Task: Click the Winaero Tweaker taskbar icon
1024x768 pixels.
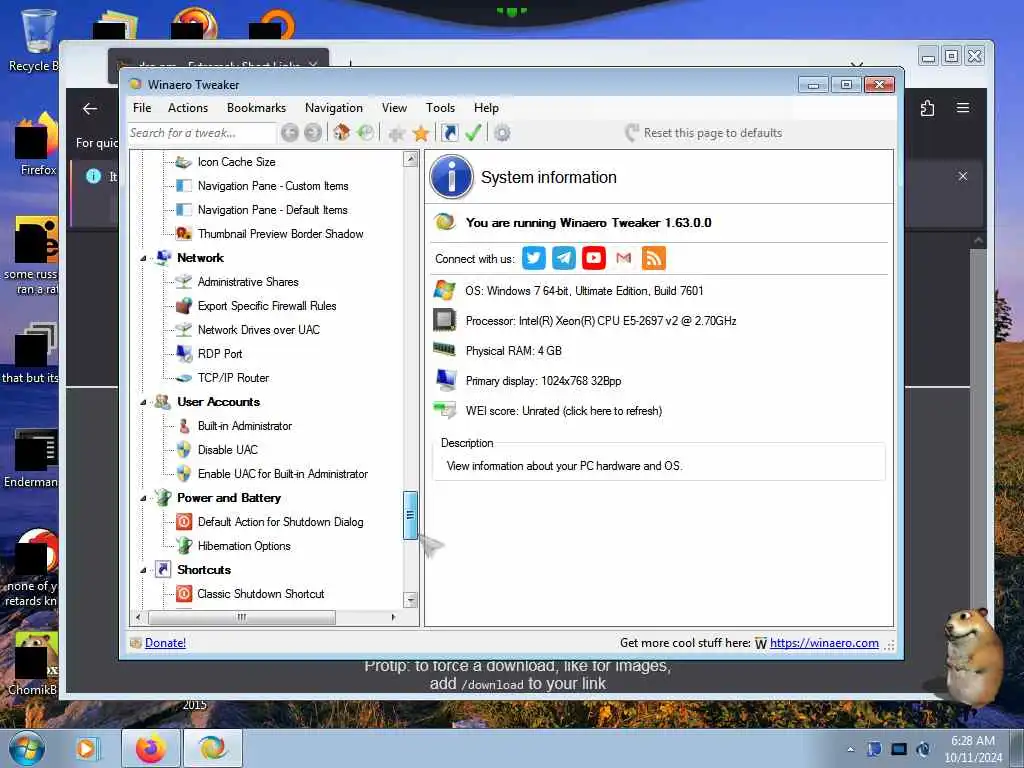Action: point(213,748)
